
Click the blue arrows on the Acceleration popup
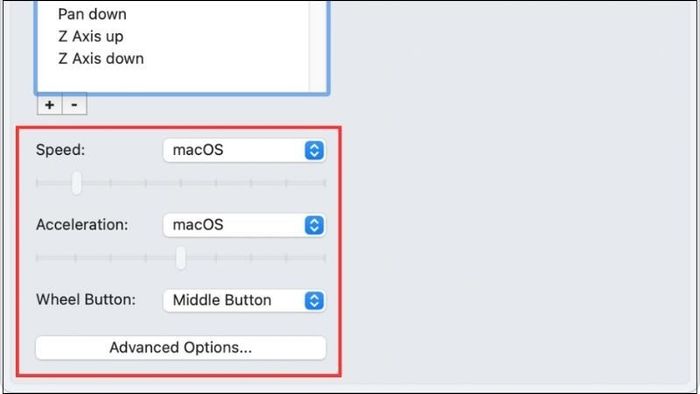[314, 225]
